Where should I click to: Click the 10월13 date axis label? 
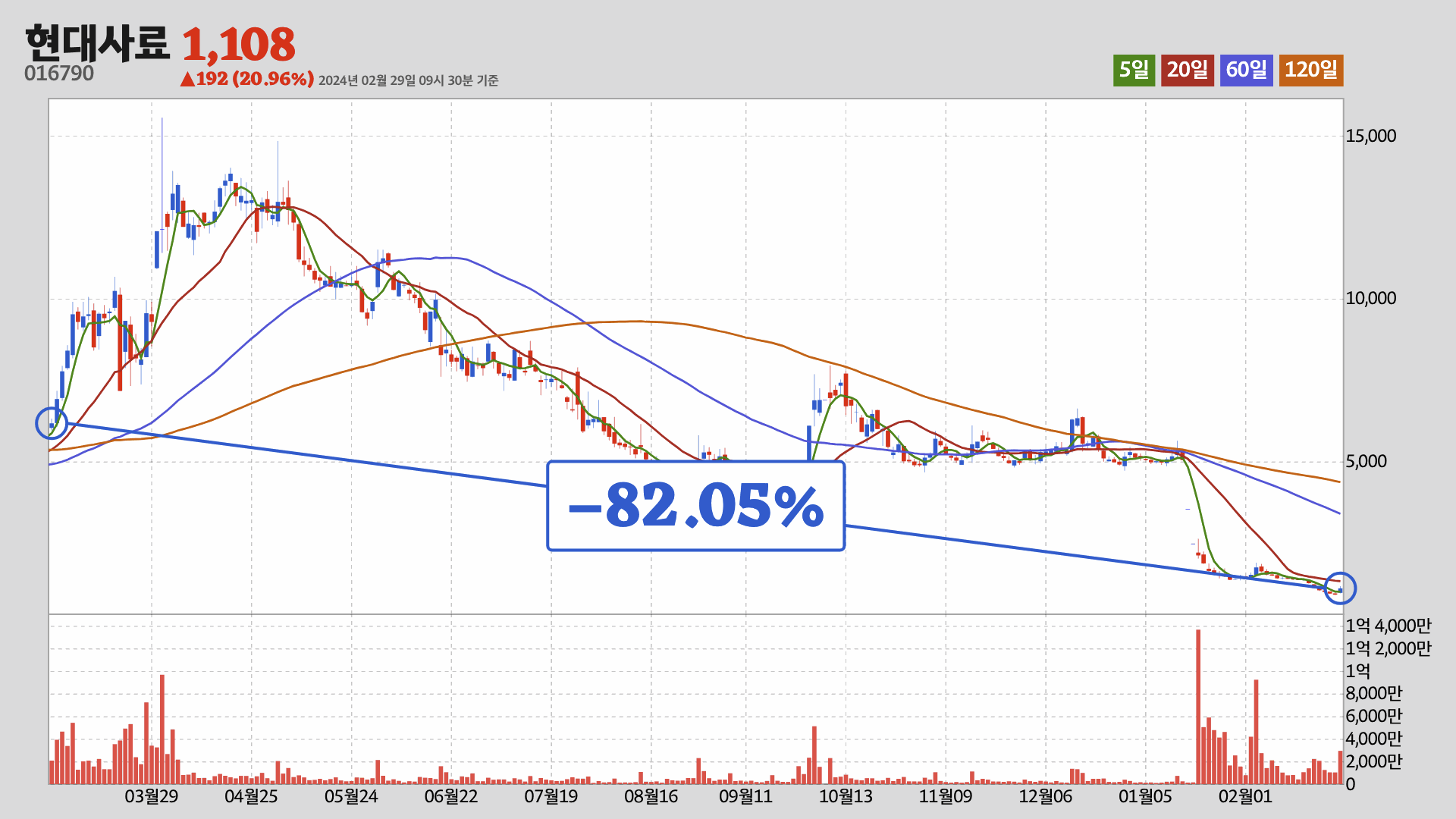click(846, 796)
